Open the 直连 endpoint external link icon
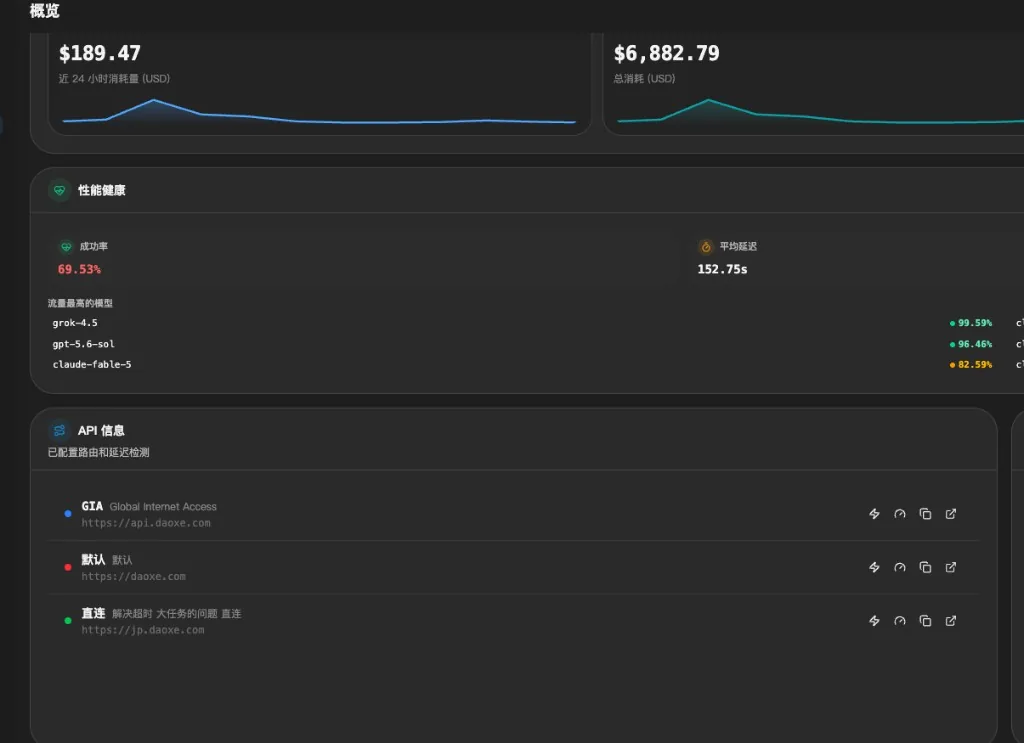Image resolution: width=1024 pixels, height=743 pixels. [x=950, y=621]
